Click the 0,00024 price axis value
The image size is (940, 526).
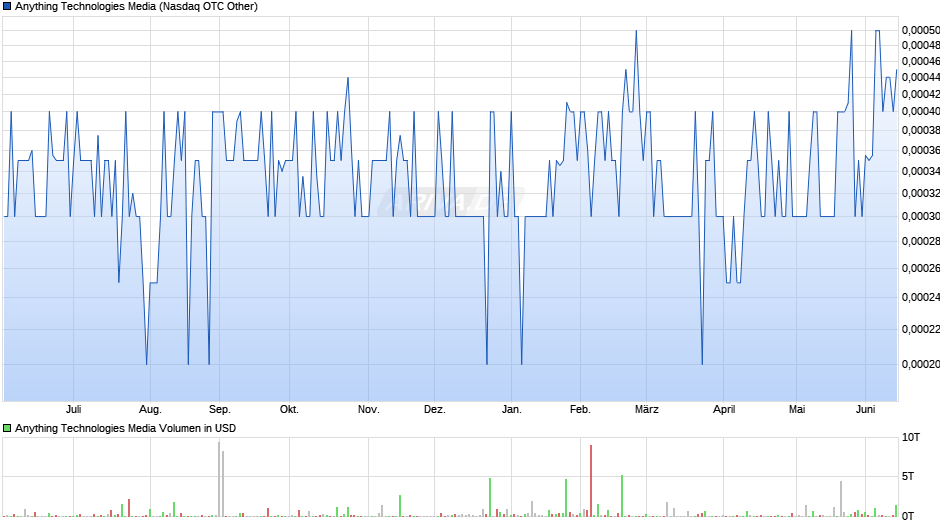[920, 297]
